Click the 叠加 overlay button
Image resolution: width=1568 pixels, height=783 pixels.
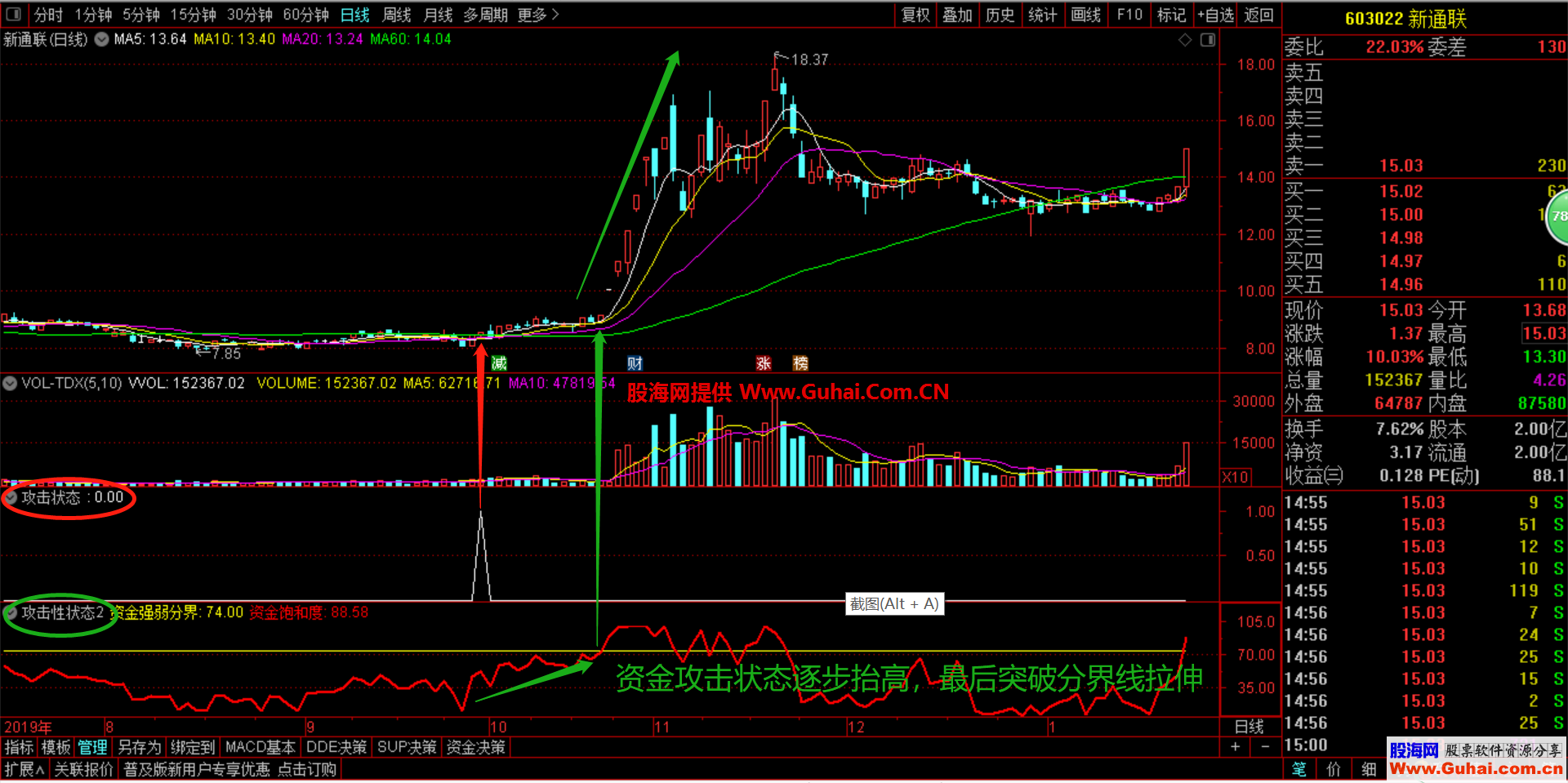coord(957,15)
